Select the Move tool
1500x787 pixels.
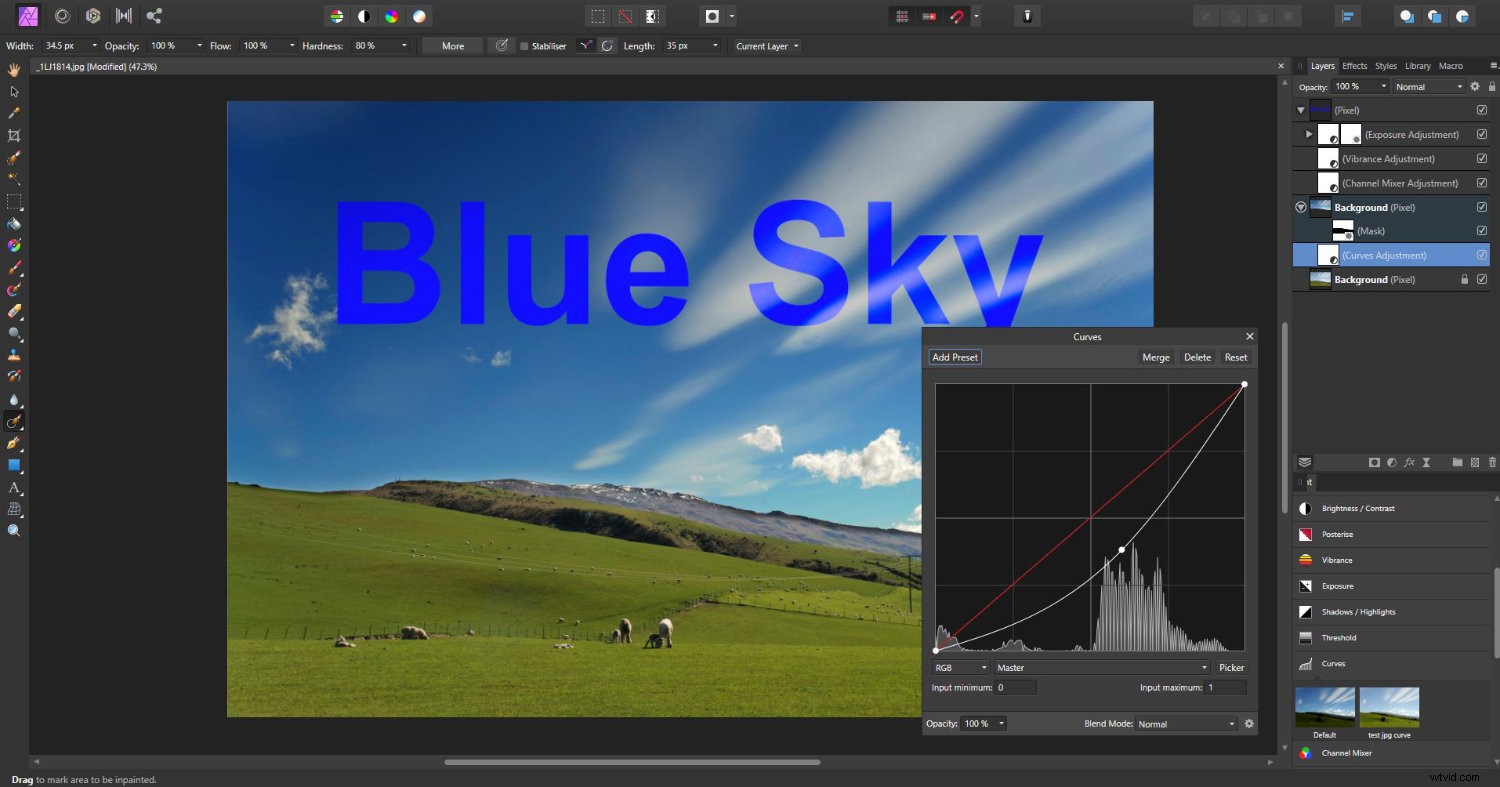point(14,91)
